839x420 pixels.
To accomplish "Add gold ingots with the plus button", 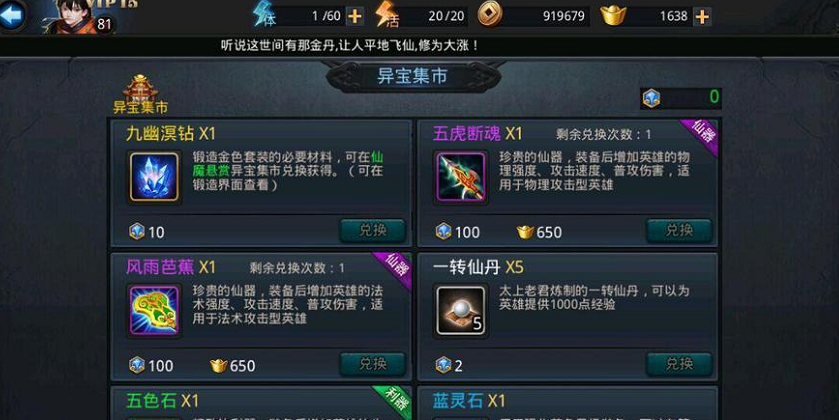I will click(x=702, y=17).
